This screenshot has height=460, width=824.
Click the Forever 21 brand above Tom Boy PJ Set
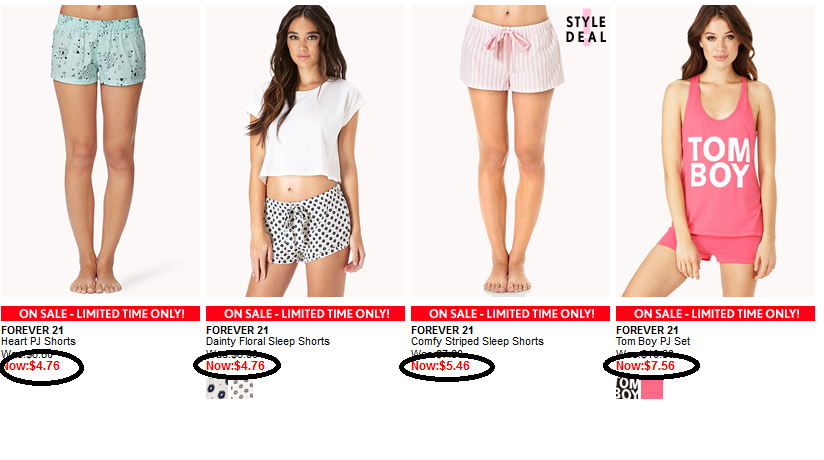point(647,330)
